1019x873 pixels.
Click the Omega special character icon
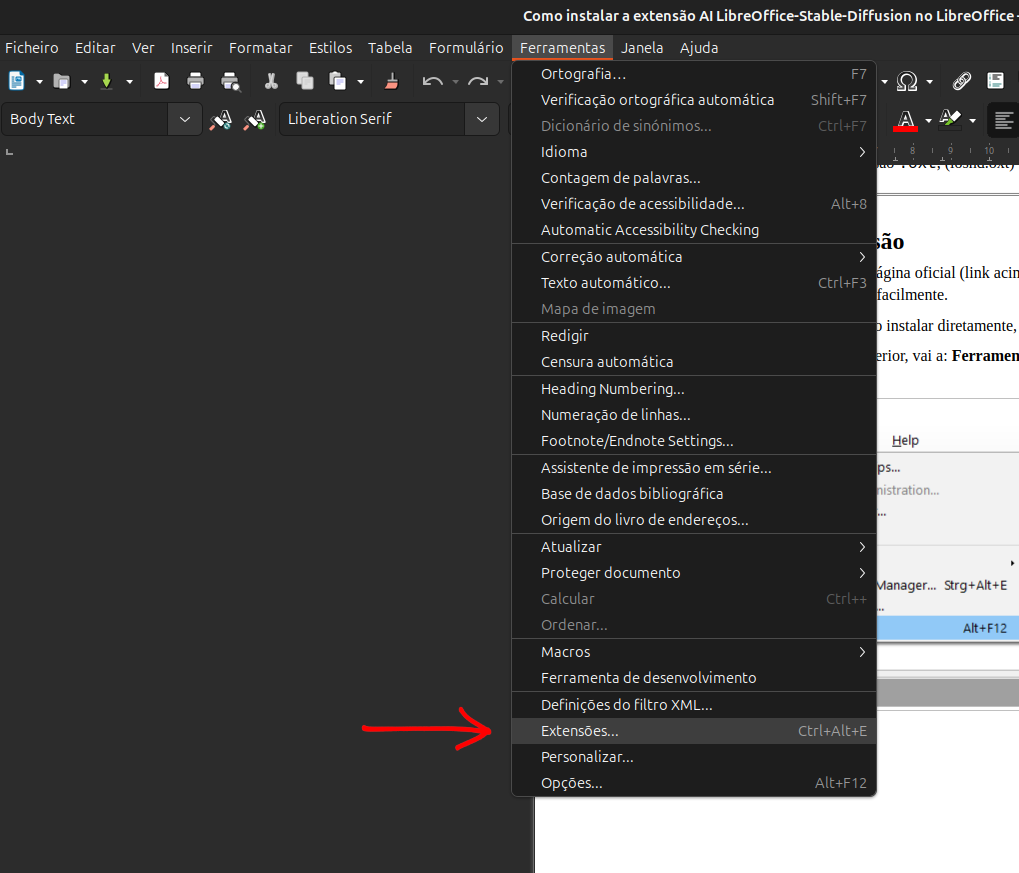(907, 81)
